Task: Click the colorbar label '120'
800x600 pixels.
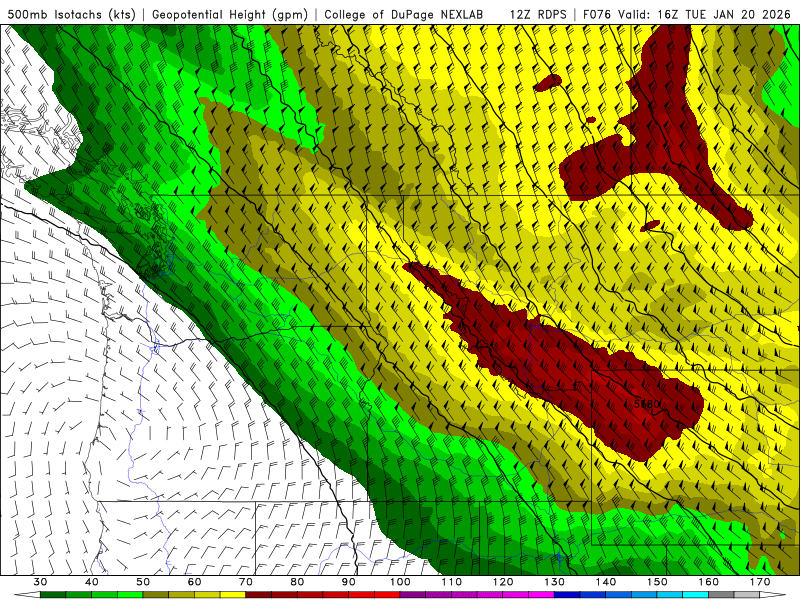Action: (503, 582)
